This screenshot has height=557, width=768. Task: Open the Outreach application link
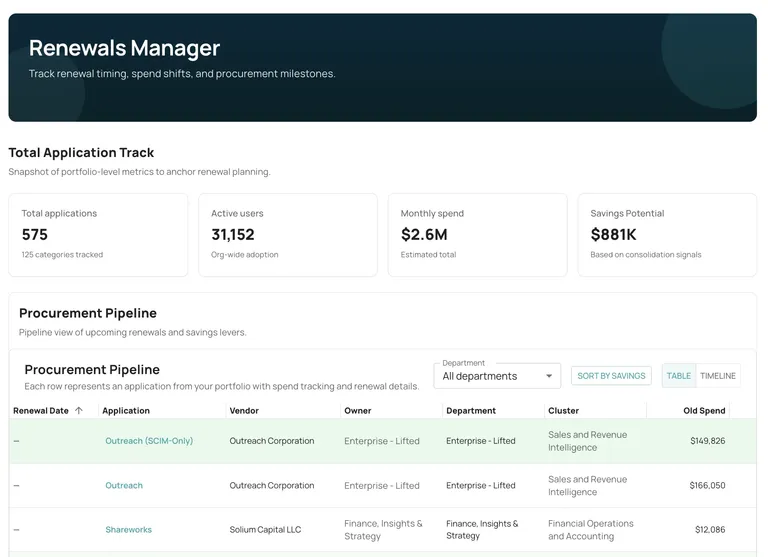pyautogui.click(x=124, y=485)
